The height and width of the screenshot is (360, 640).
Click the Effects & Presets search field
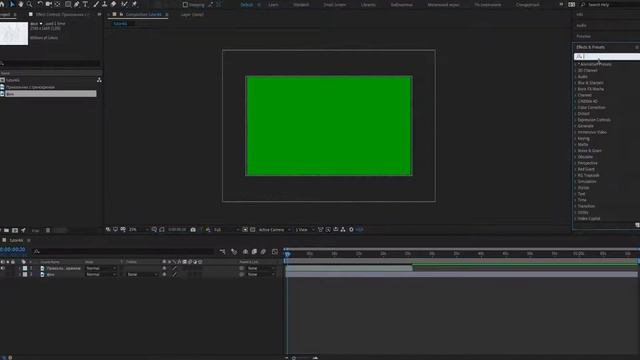[607, 56]
